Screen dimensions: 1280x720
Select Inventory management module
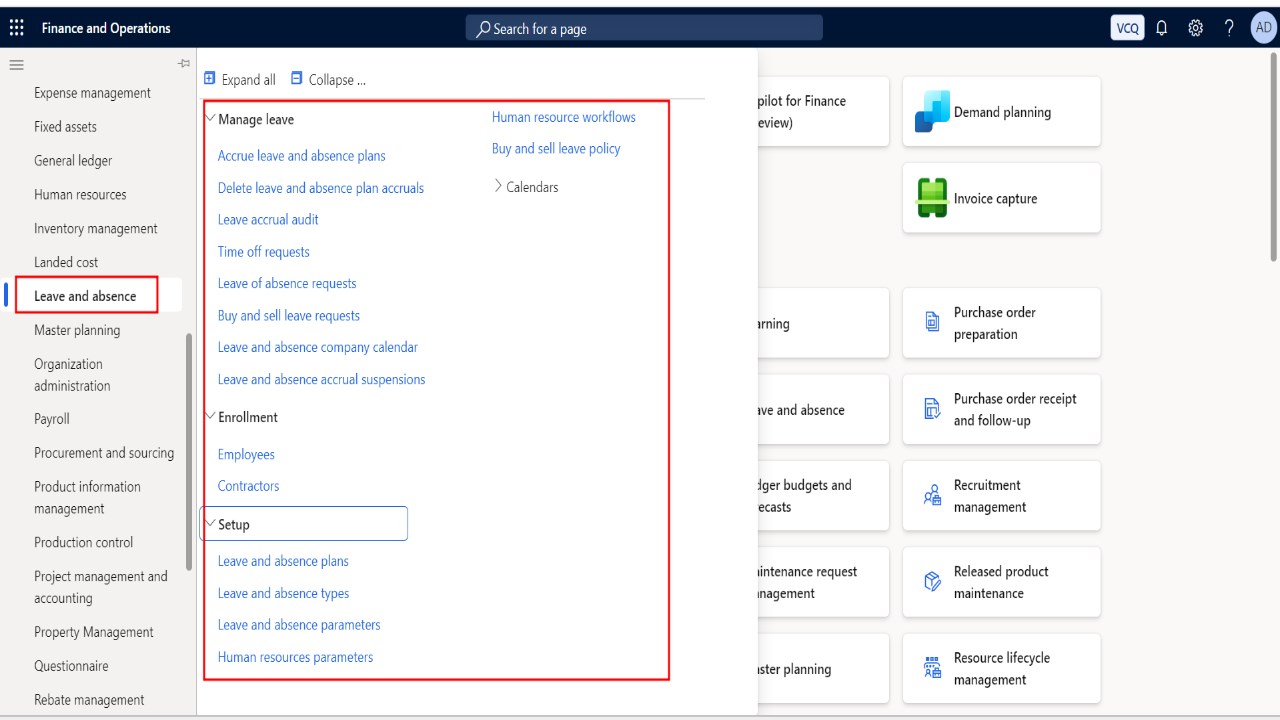[x=96, y=229]
